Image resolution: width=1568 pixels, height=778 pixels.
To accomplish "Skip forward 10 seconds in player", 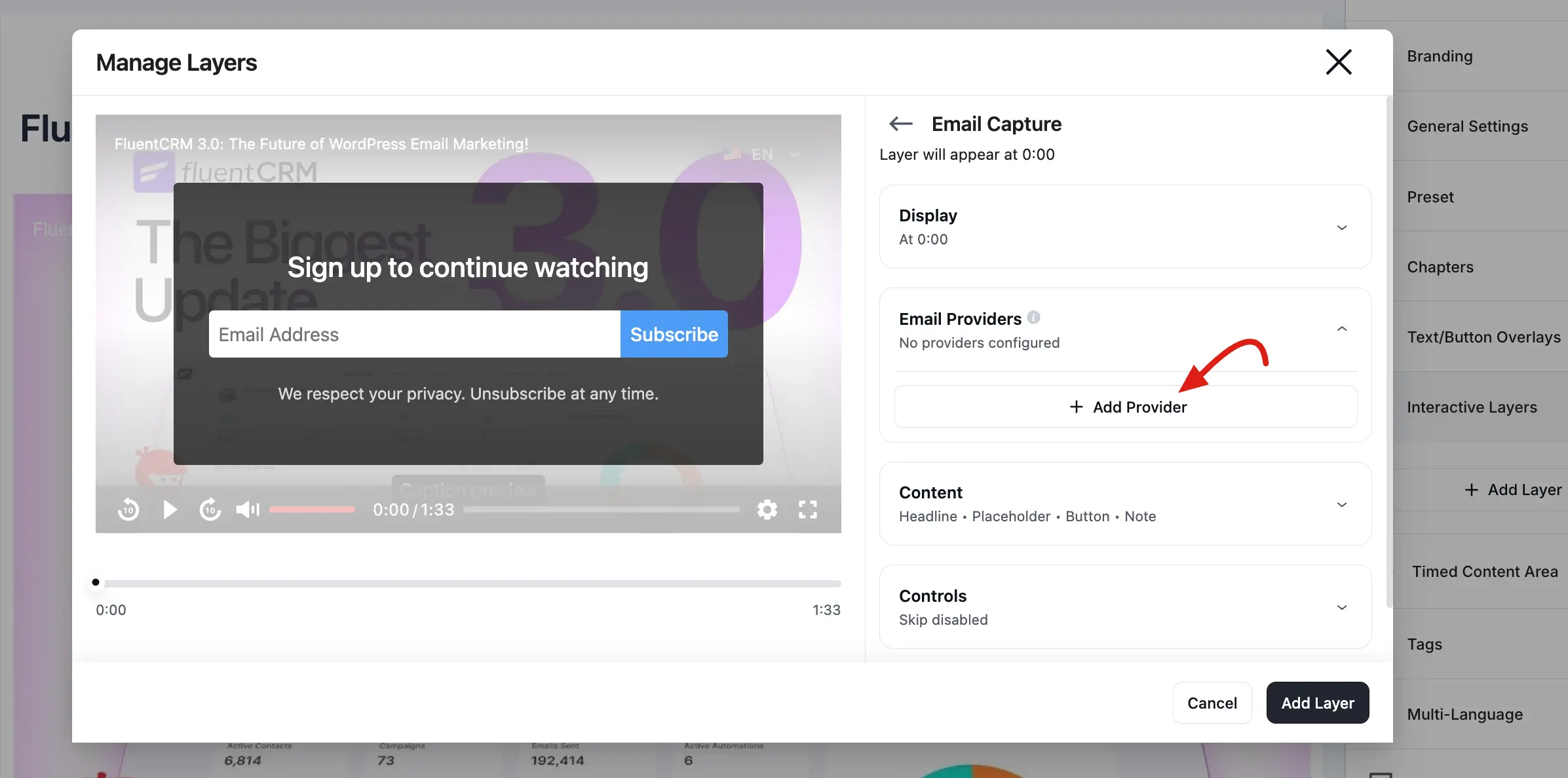I will click(210, 509).
